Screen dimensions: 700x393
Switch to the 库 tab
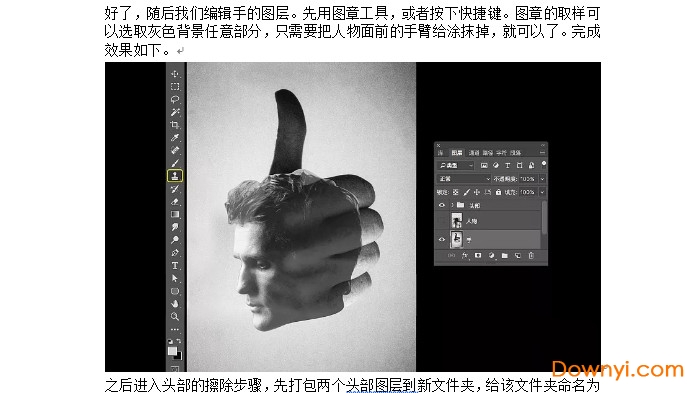point(441,152)
